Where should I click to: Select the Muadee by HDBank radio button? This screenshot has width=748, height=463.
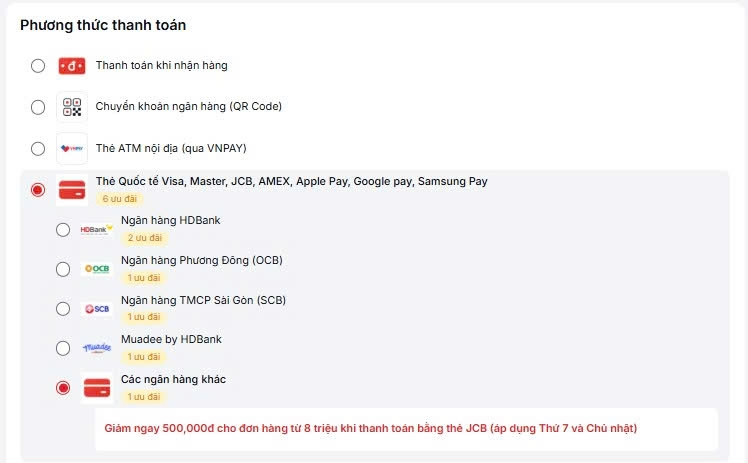tap(63, 348)
